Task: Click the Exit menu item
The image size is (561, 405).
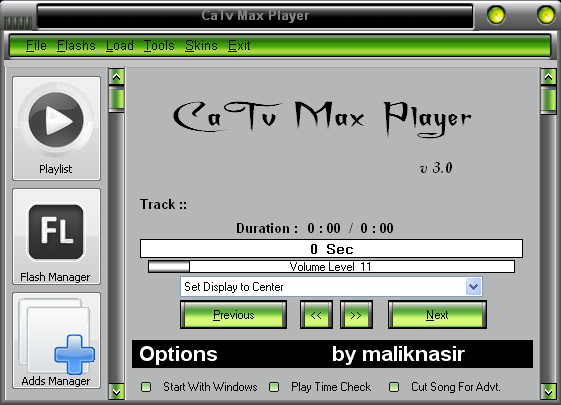Action: click(x=239, y=46)
